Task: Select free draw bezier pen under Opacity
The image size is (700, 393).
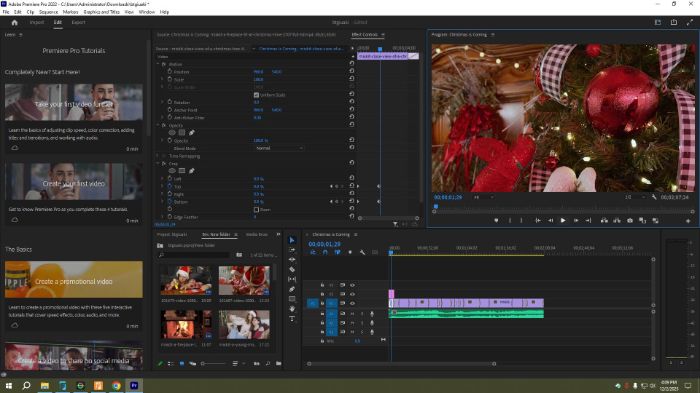Action: [x=192, y=133]
